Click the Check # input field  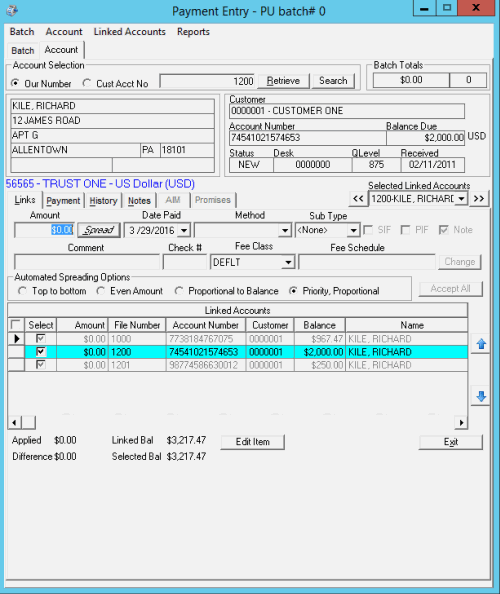pyautogui.click(x=184, y=262)
